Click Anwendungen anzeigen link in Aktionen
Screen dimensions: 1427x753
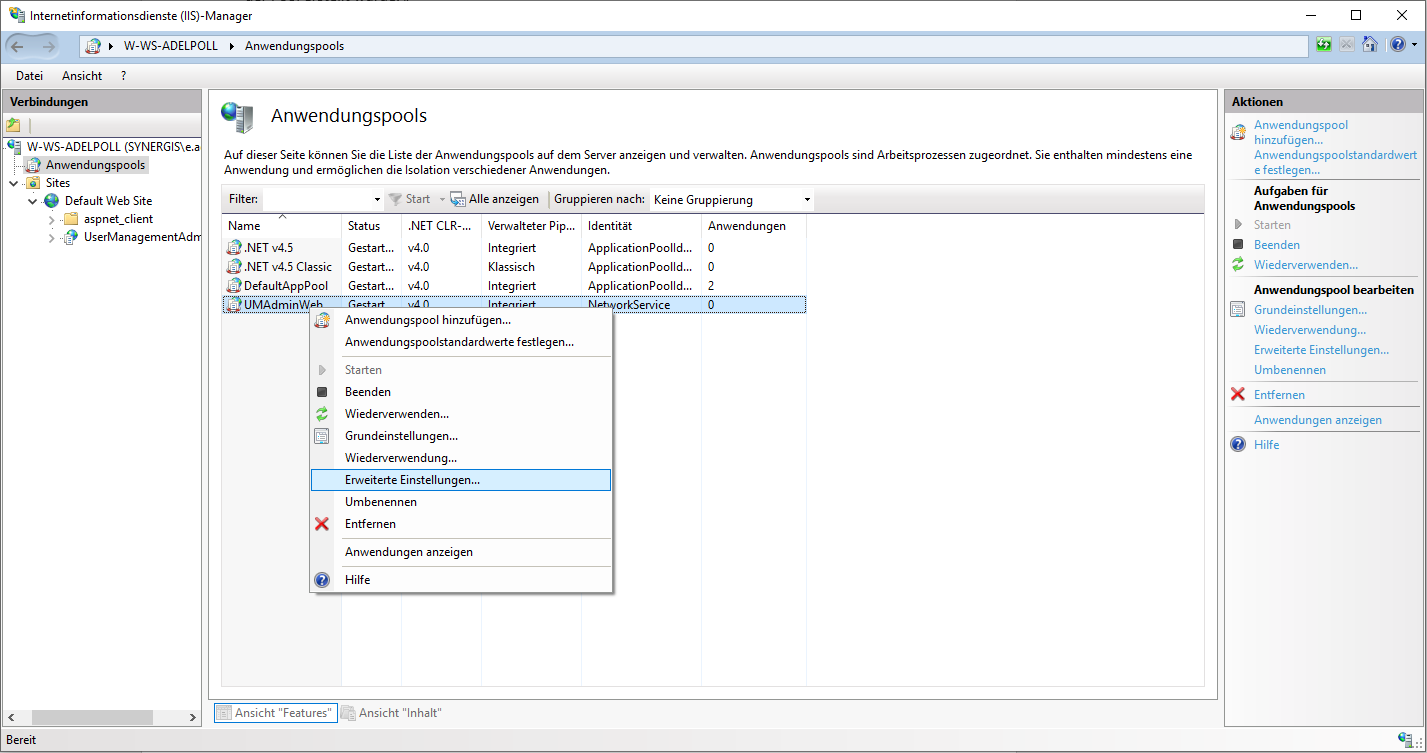1317,420
